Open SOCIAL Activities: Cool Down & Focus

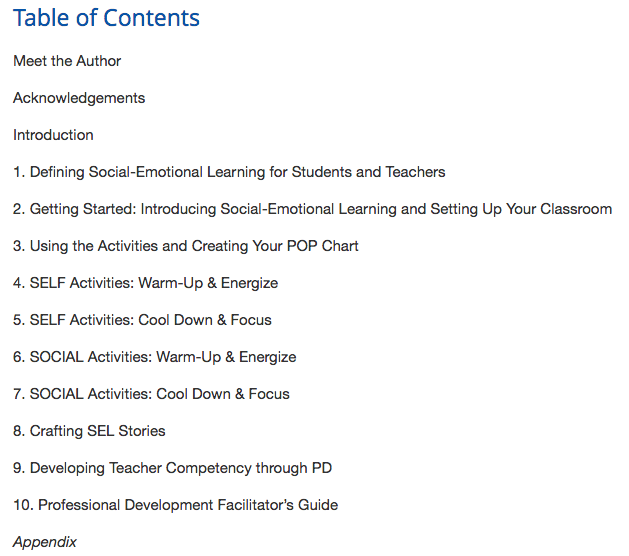click(x=151, y=394)
